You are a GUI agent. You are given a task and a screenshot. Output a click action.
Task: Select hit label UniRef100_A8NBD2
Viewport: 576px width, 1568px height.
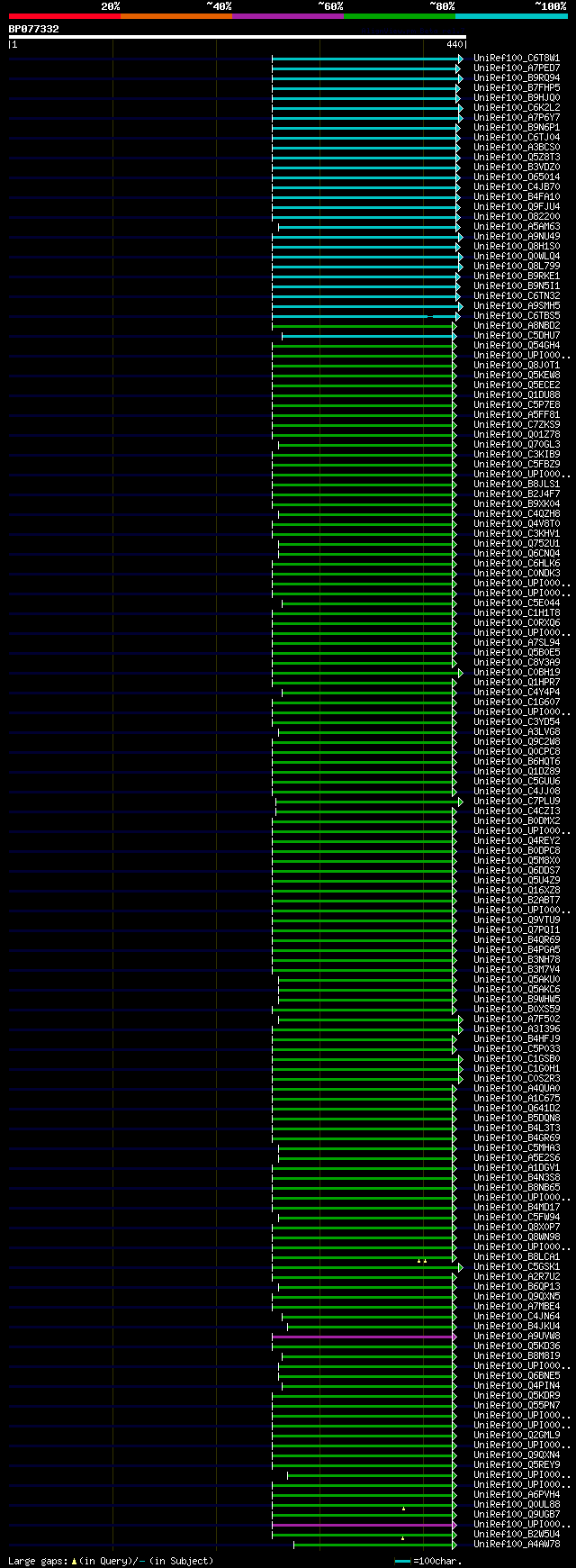[517, 326]
